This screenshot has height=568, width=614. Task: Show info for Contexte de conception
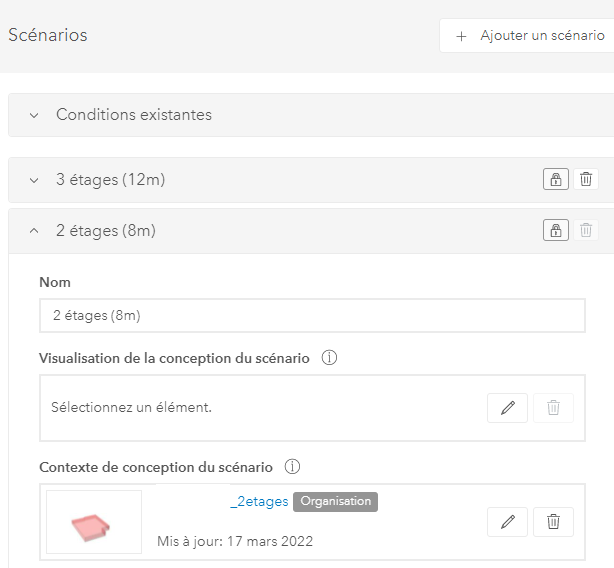[292, 467]
